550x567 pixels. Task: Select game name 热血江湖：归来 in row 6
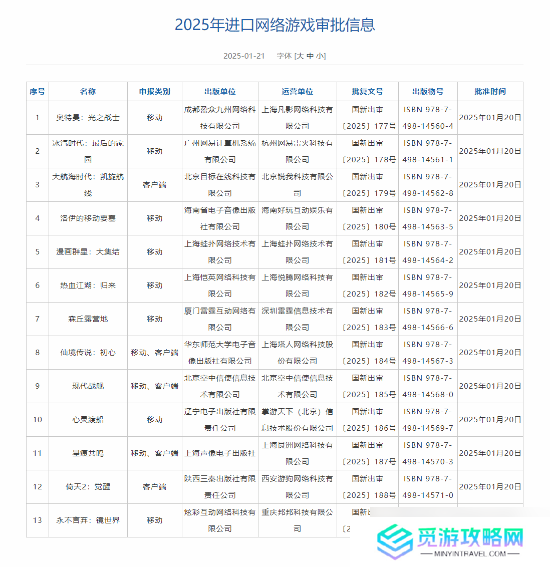click(x=88, y=285)
